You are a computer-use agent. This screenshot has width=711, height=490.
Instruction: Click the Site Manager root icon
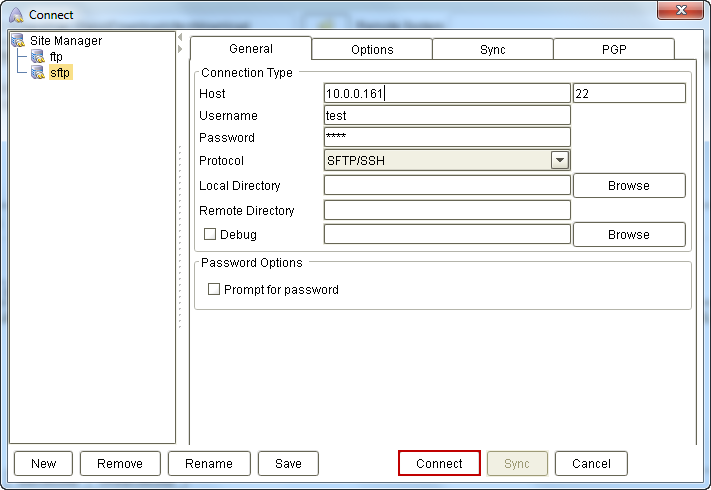tap(19, 41)
